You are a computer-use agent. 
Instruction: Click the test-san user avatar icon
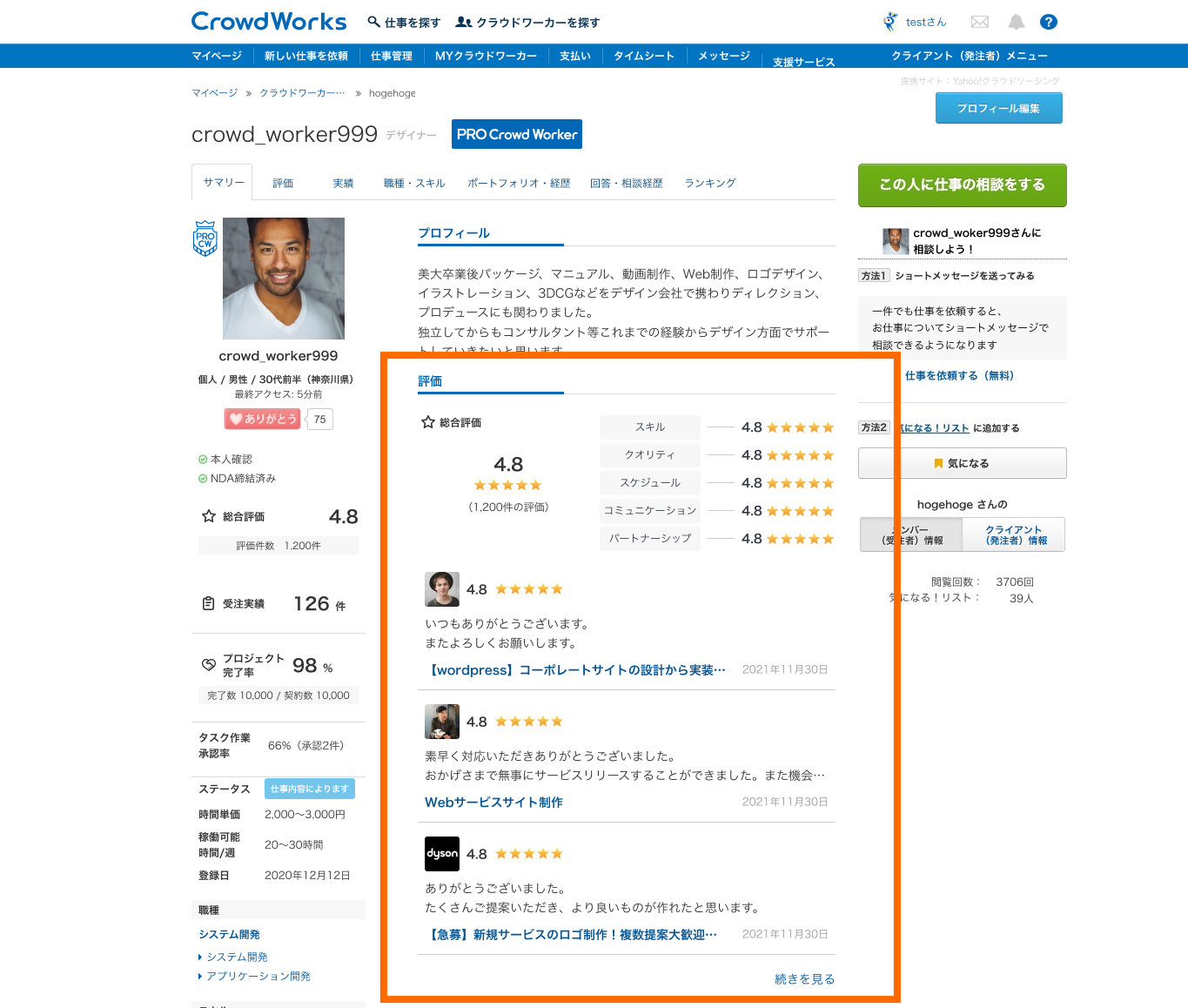(890, 22)
